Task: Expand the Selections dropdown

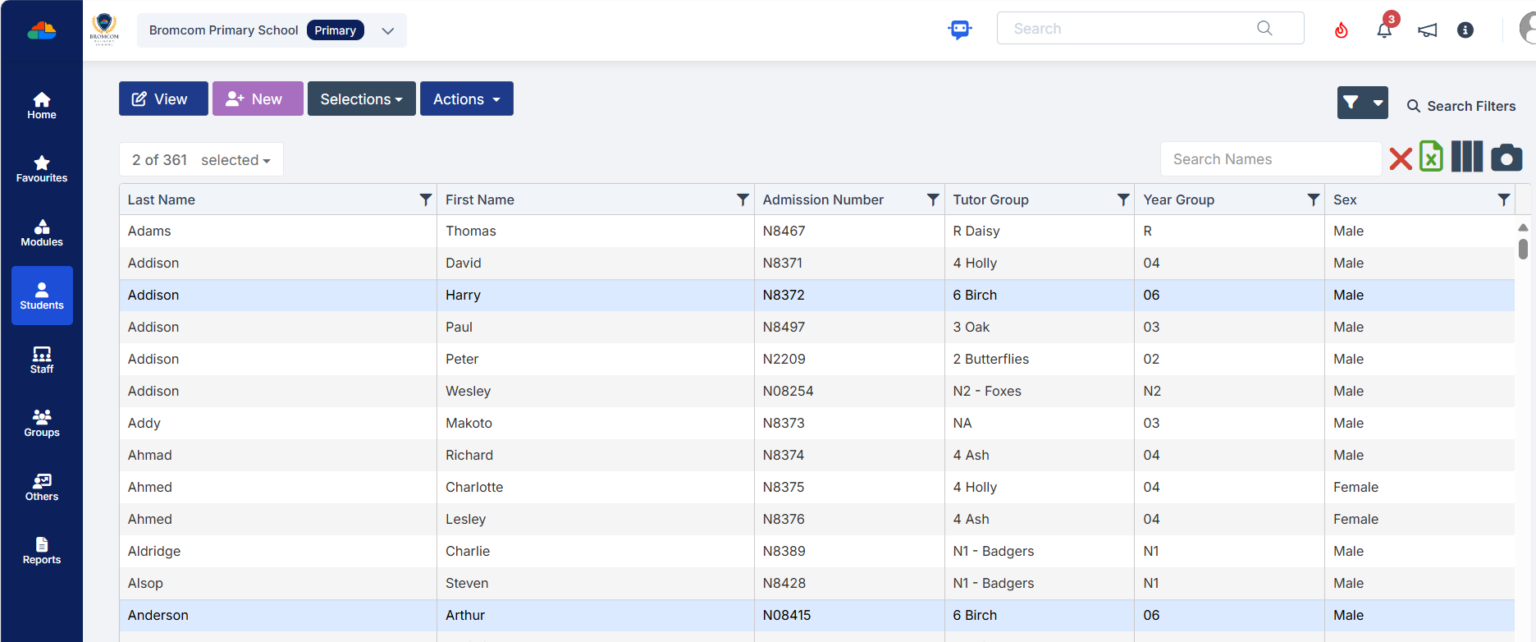Action: pos(361,99)
